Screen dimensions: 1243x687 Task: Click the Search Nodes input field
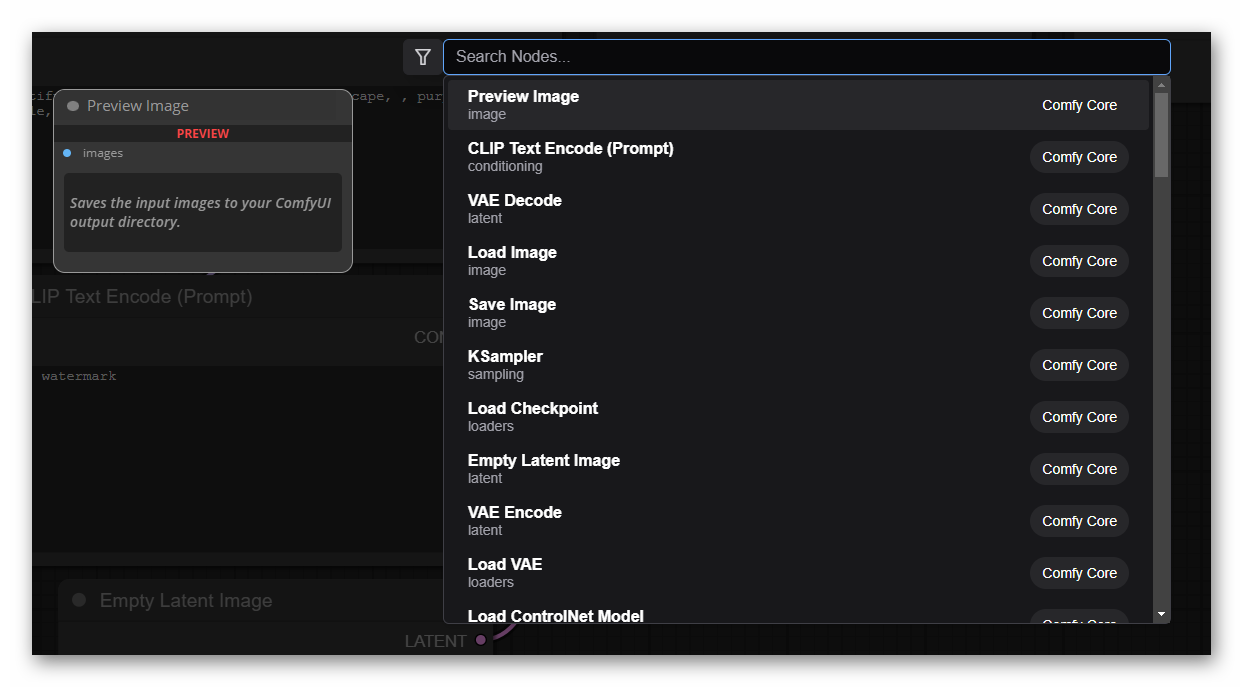[806, 57]
